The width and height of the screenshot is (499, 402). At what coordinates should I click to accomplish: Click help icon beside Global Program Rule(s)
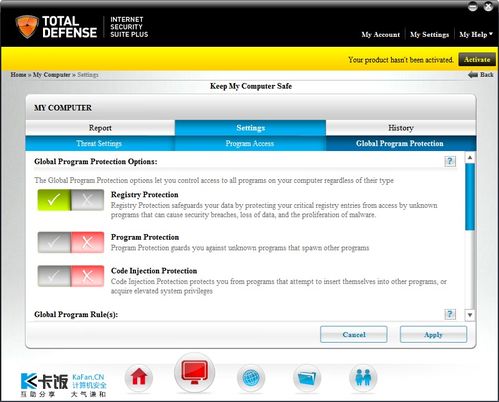click(450, 314)
